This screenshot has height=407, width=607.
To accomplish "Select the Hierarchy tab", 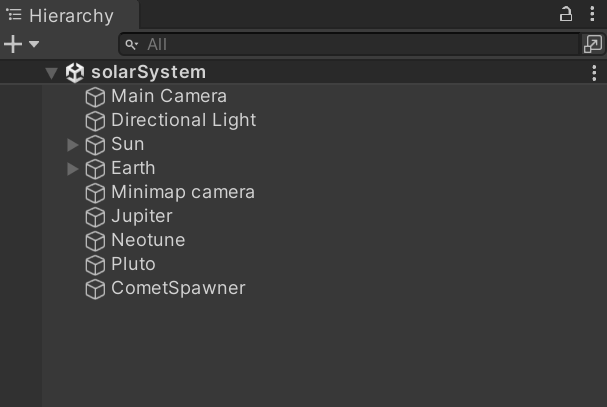I will point(61,16).
